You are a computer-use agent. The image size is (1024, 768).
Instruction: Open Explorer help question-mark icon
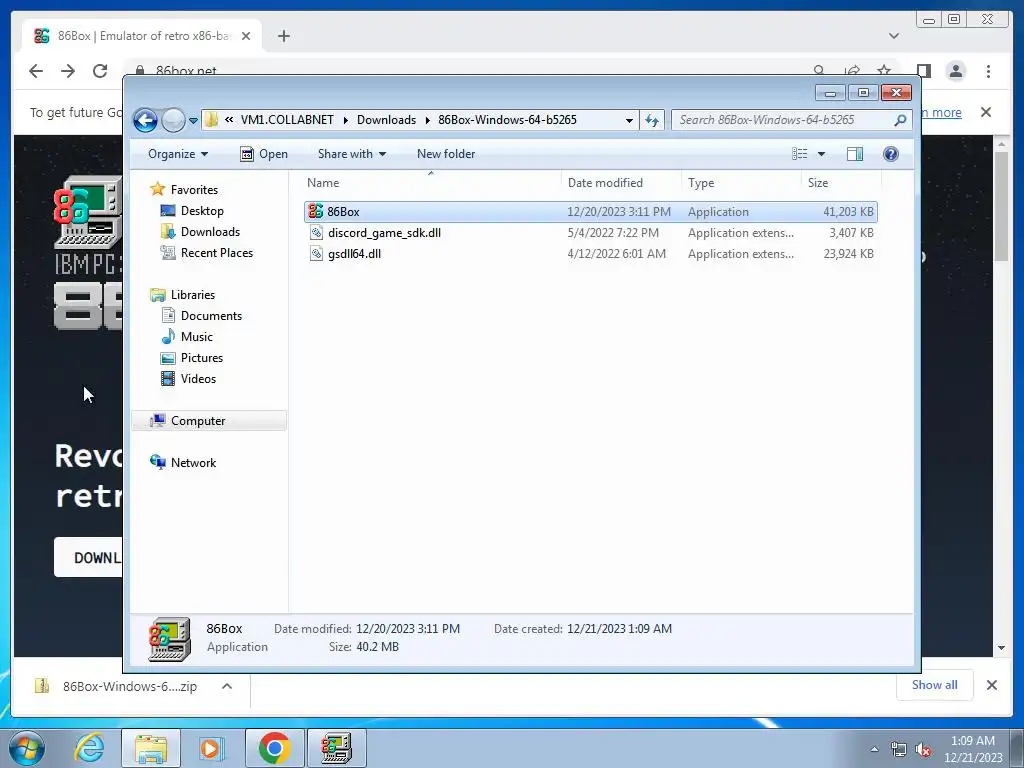pyautogui.click(x=890, y=153)
